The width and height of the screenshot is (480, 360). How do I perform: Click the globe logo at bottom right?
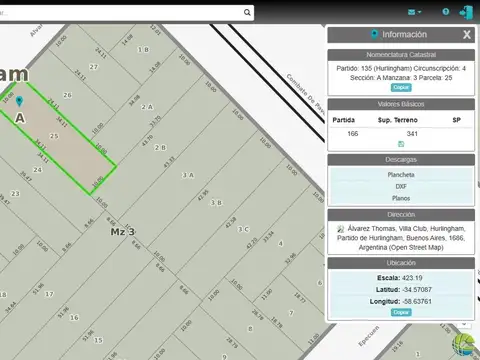464,344
